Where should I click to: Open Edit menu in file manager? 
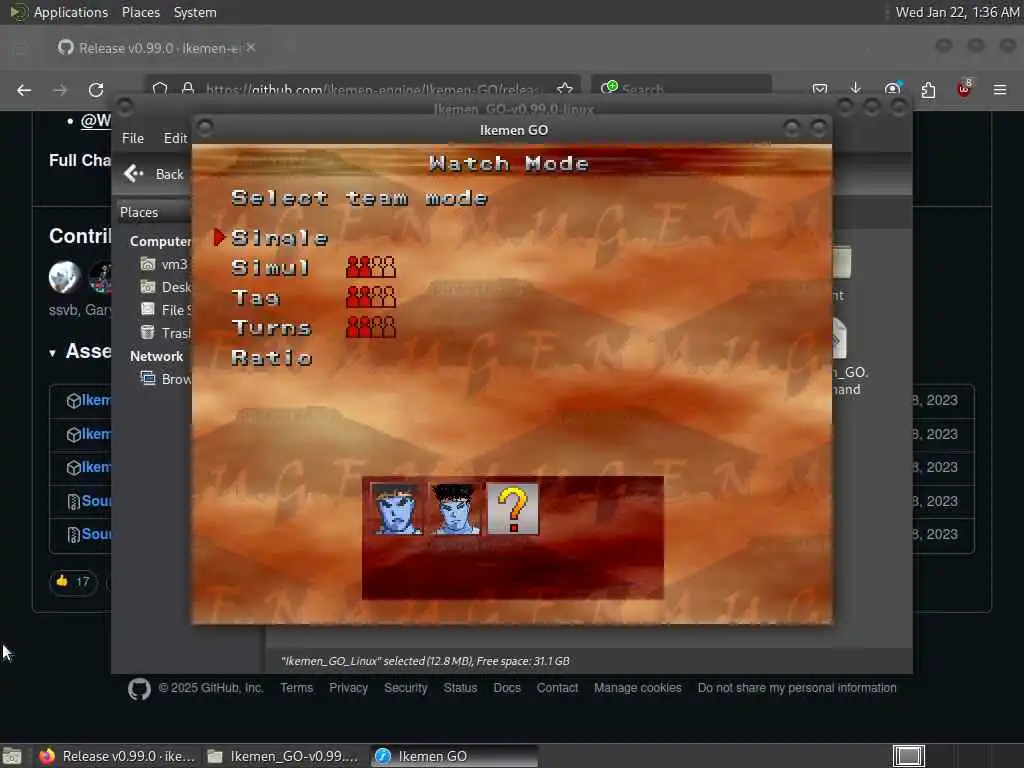tap(175, 138)
